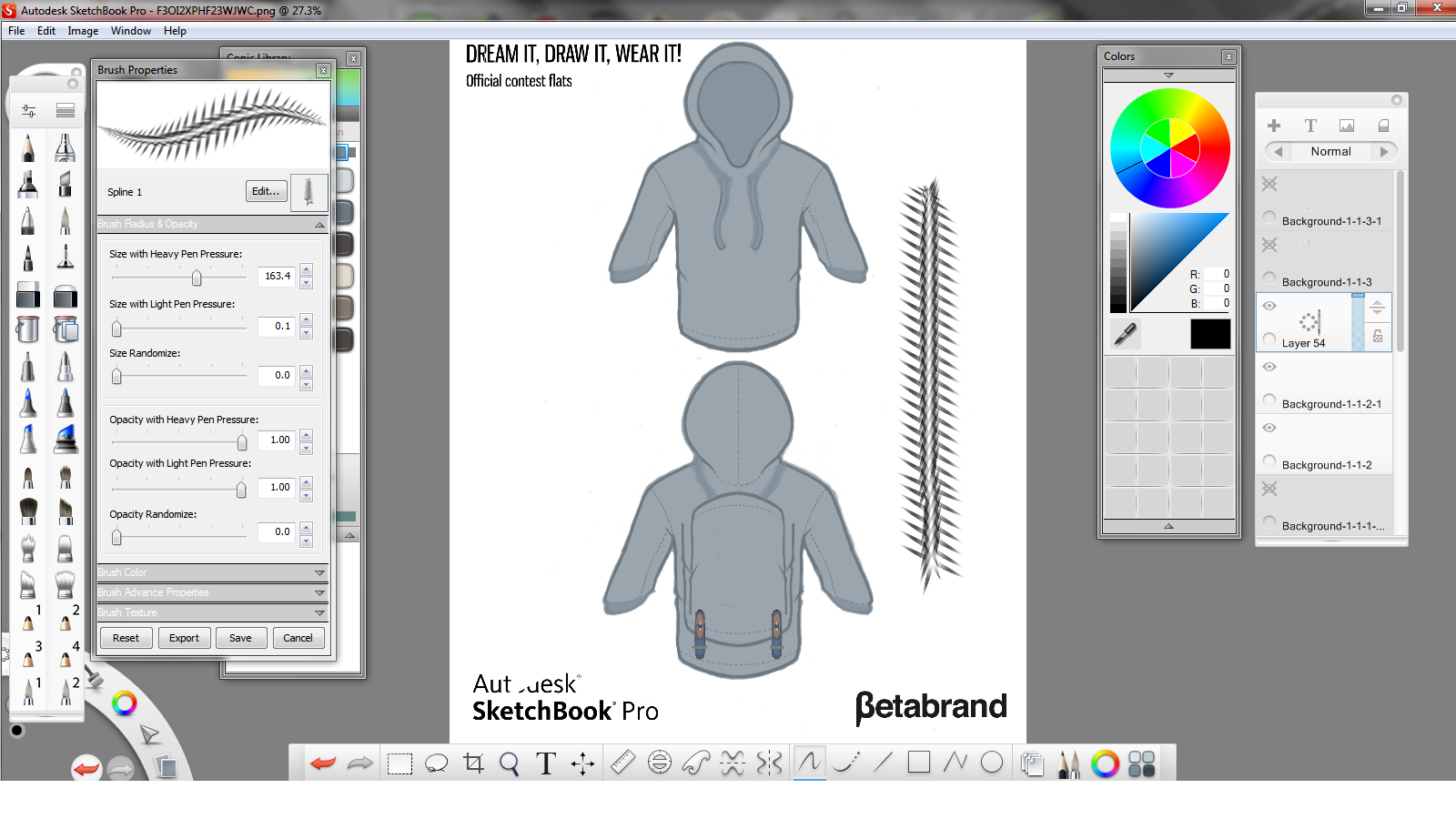
Task: Click Opacity with Heavy Pen Pressure slider handle
Action: click(x=242, y=442)
